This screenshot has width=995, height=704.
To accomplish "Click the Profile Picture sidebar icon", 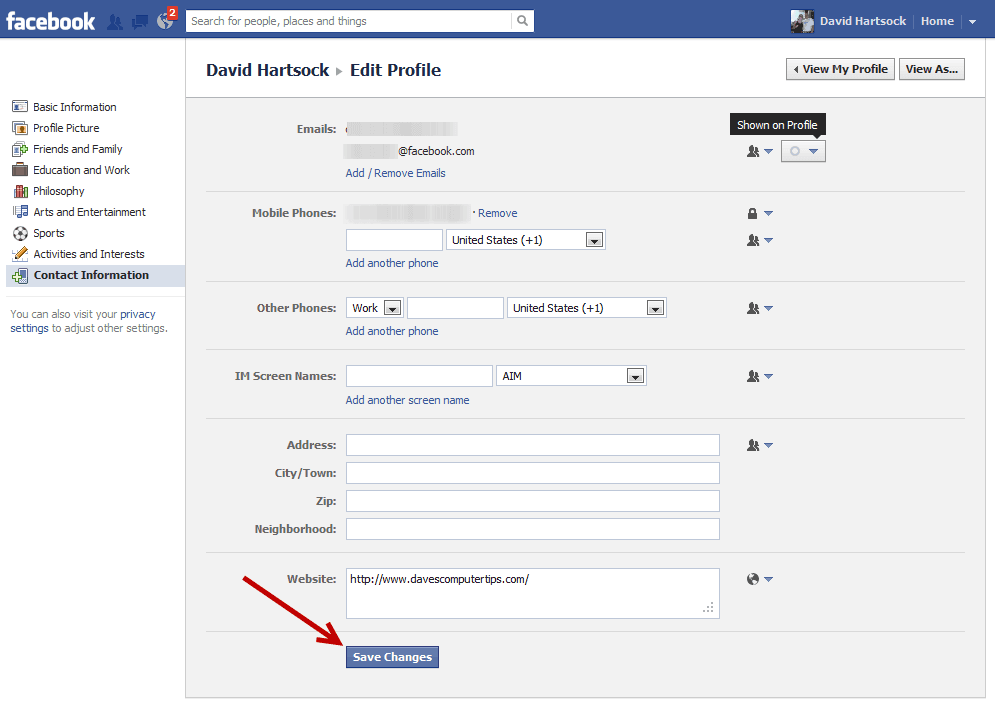I will pos(20,128).
